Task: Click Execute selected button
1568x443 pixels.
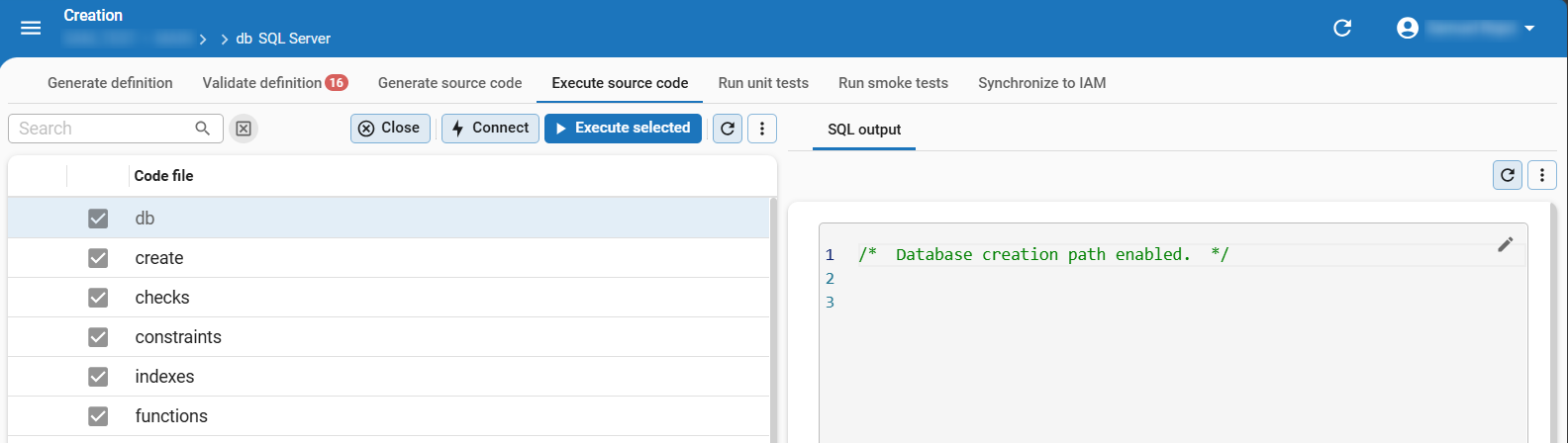Action: click(x=623, y=129)
